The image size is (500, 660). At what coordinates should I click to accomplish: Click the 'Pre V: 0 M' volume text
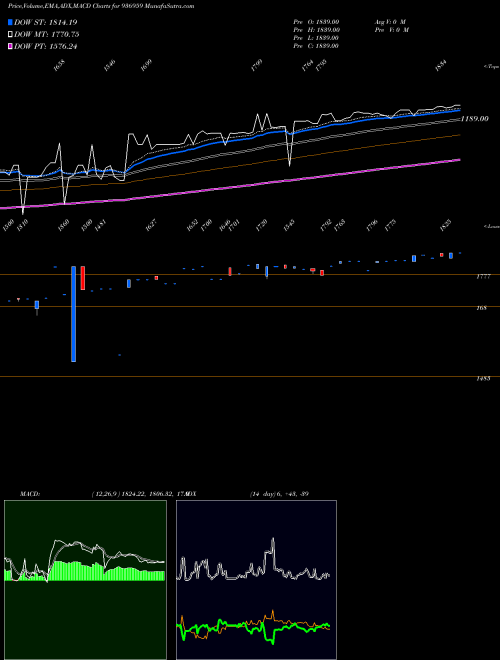pyautogui.click(x=392, y=30)
